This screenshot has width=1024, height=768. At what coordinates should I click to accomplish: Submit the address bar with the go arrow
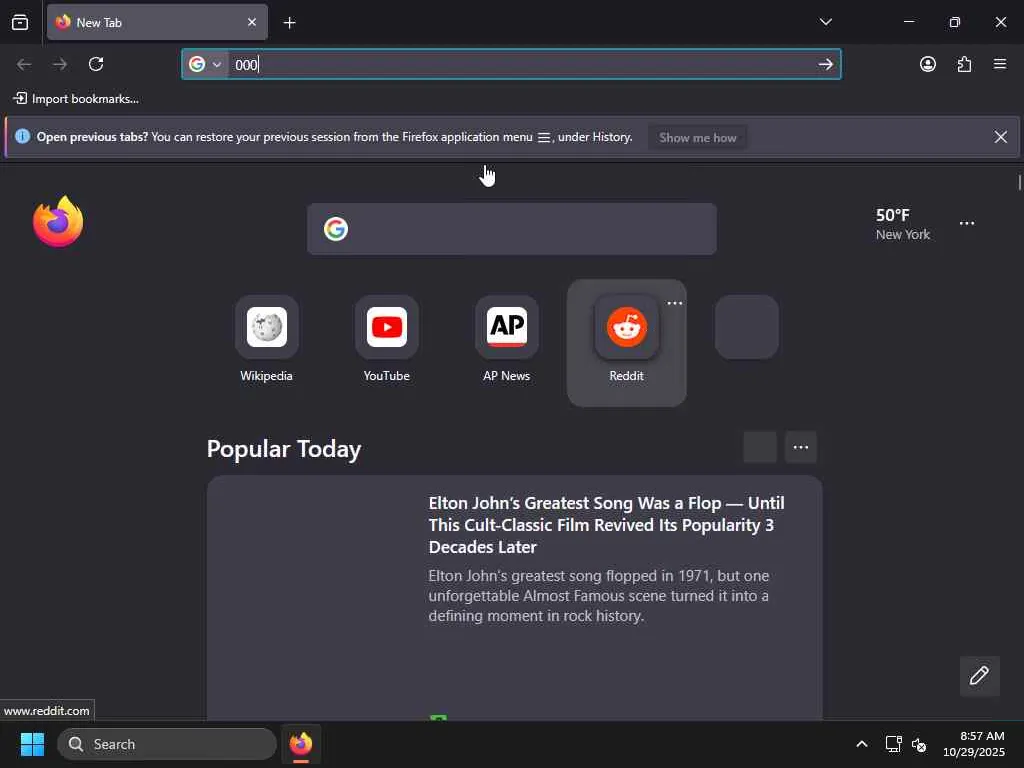coord(825,64)
